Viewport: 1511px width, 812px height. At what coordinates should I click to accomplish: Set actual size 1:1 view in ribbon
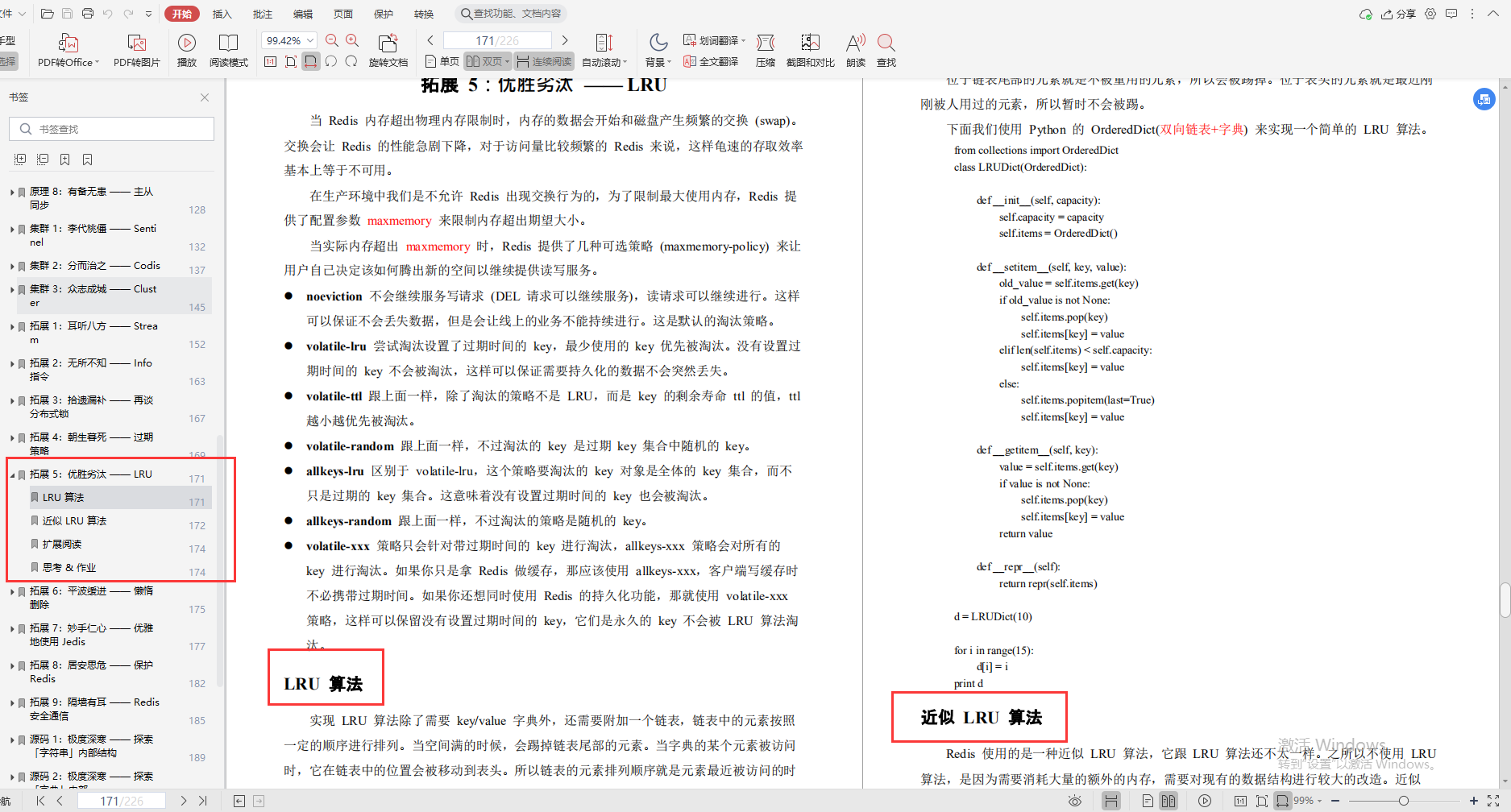271,61
